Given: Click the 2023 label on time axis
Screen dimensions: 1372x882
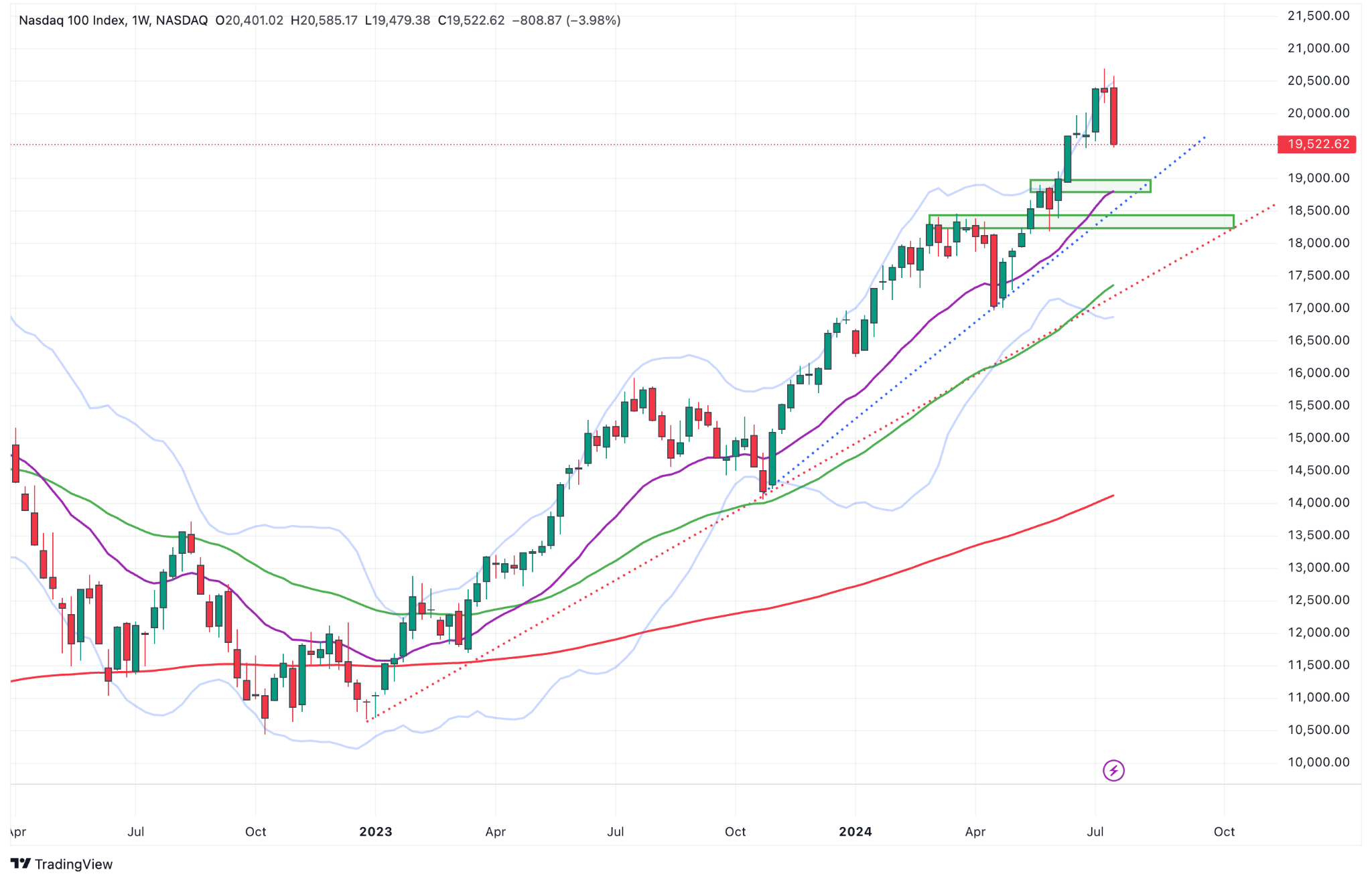Looking at the screenshot, I should click(x=376, y=832).
